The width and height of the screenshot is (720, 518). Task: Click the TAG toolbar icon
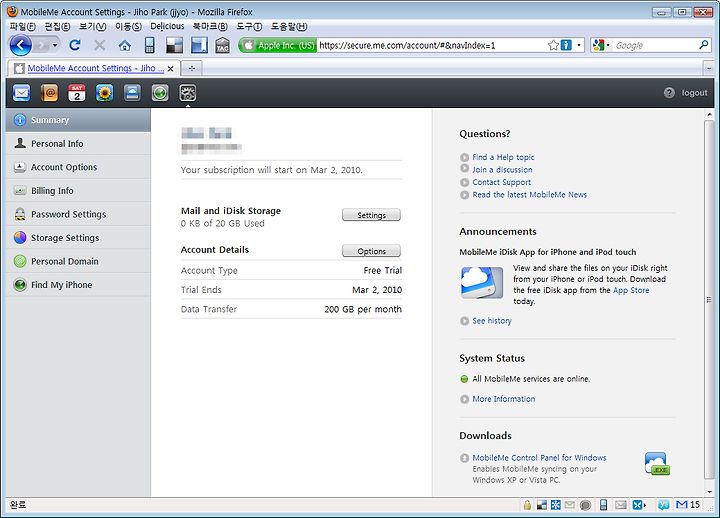(222, 45)
